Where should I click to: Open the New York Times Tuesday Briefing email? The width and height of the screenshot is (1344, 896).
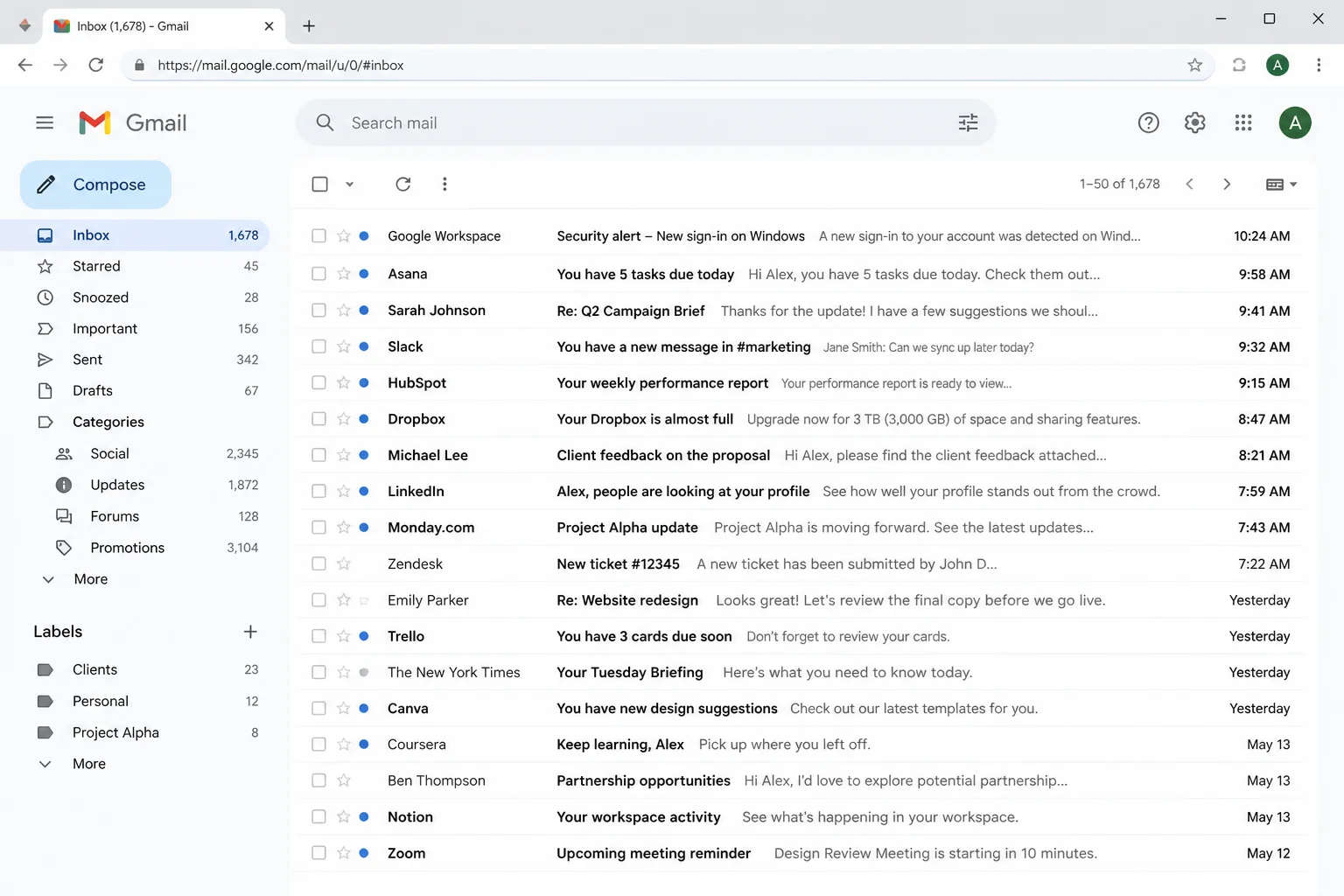click(x=800, y=672)
